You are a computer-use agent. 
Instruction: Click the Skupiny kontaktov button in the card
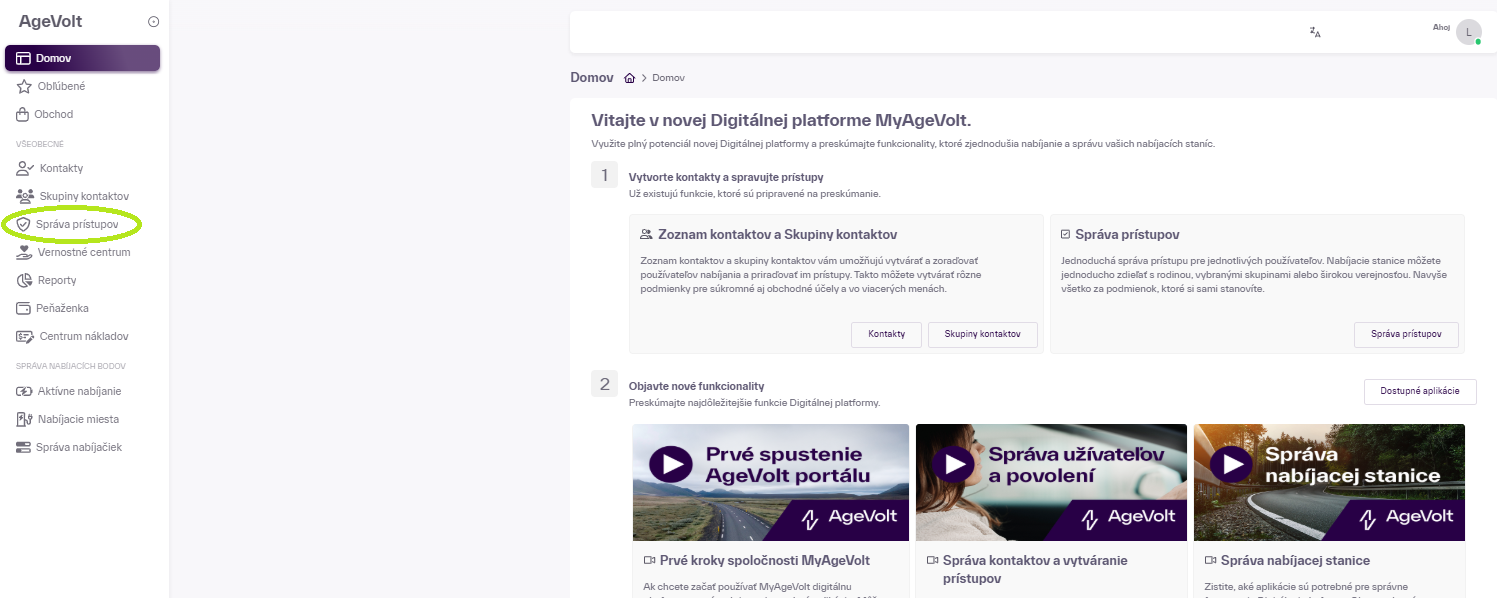click(982, 334)
